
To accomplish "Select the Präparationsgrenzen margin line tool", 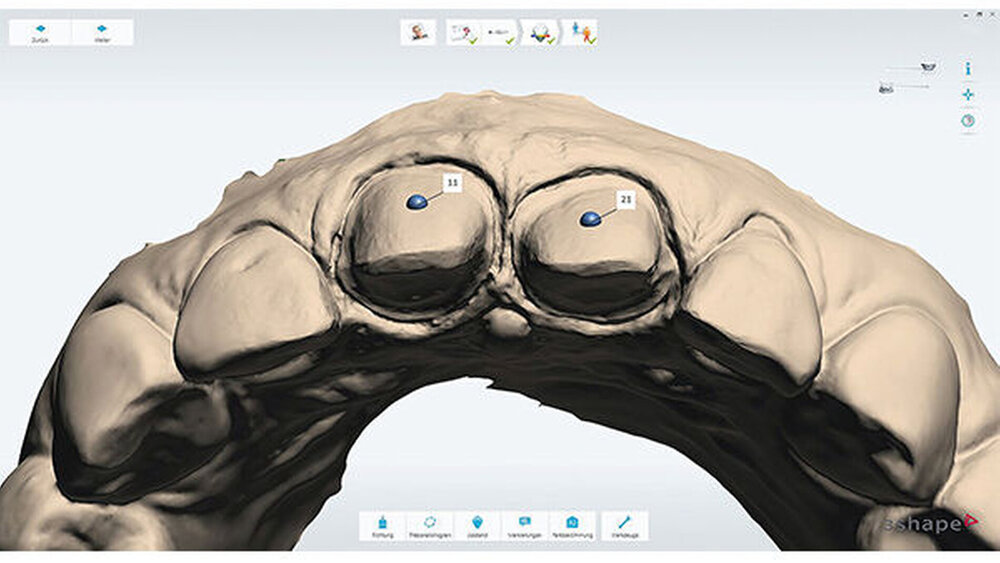I will [x=430, y=526].
